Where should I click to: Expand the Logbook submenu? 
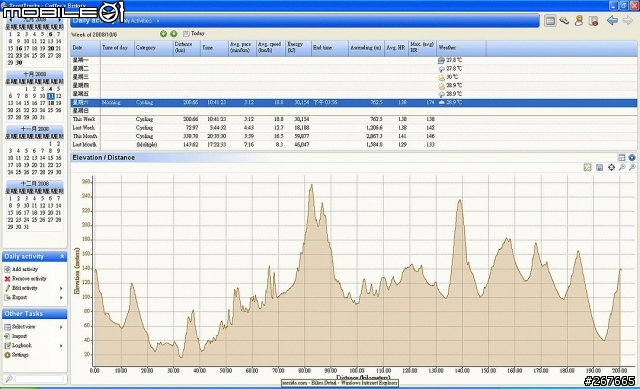pyautogui.click(x=61, y=346)
